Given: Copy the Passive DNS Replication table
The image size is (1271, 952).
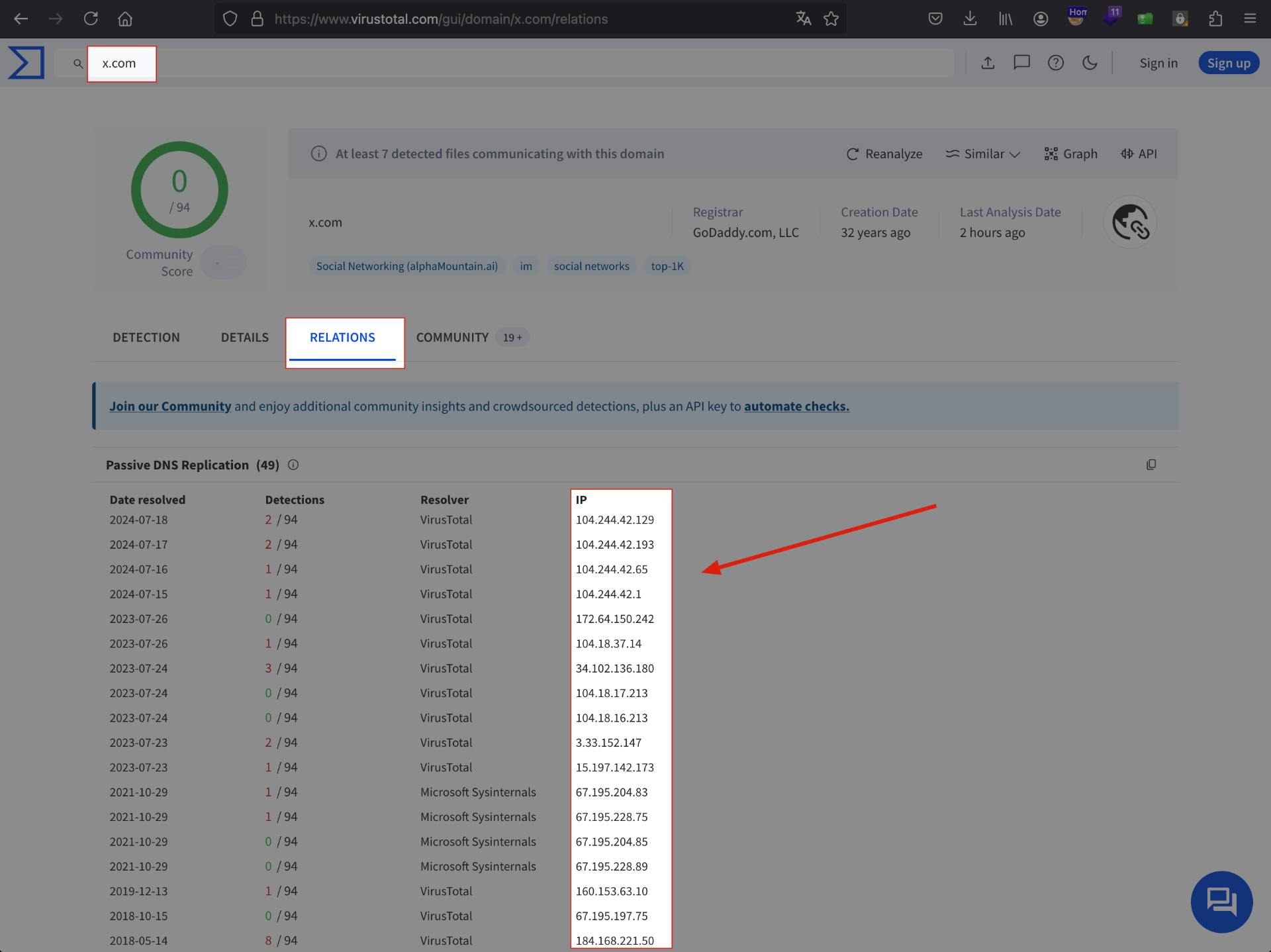Looking at the screenshot, I should (1151, 465).
